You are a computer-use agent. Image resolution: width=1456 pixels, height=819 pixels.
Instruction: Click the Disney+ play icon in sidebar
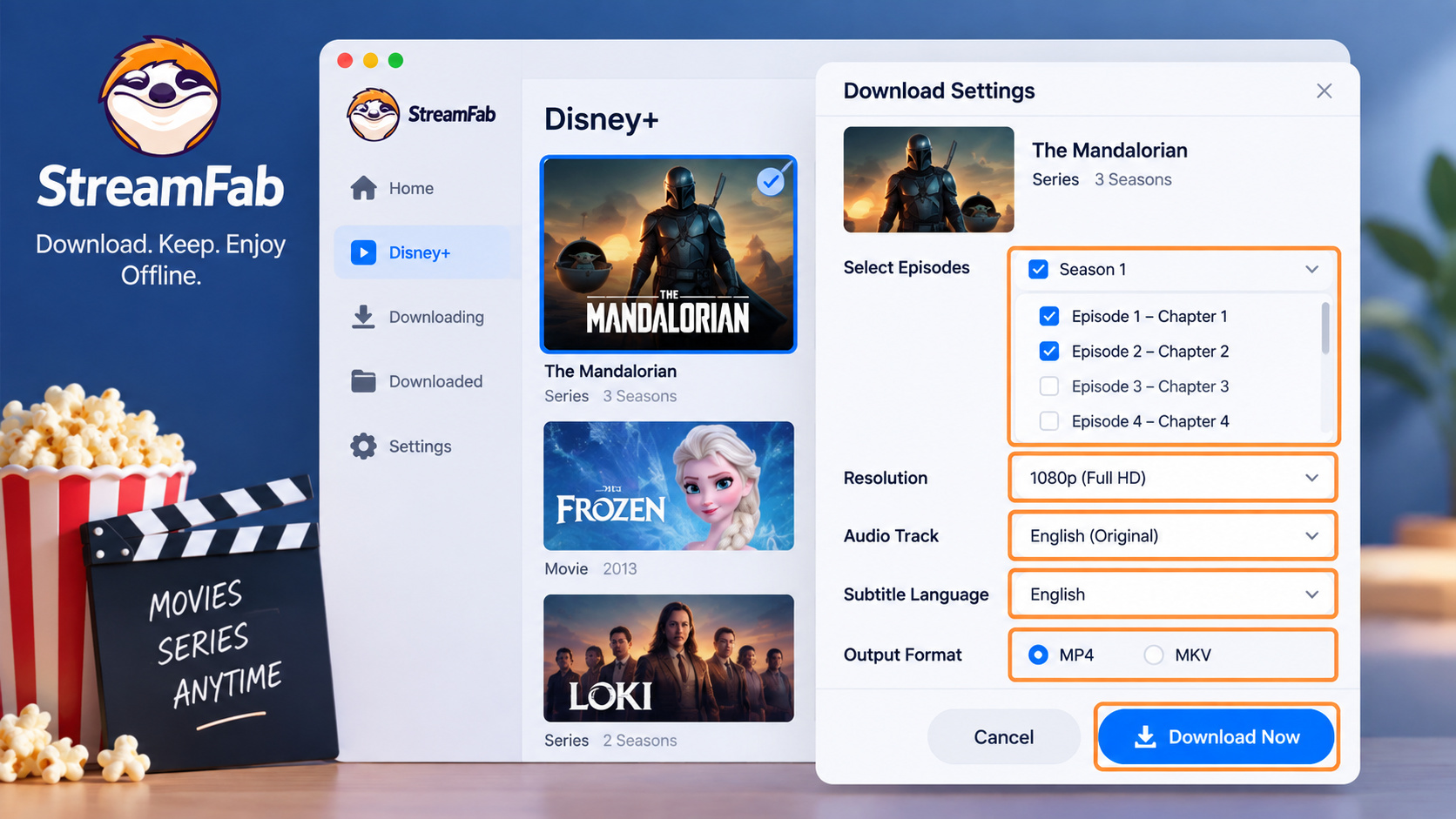tap(363, 252)
